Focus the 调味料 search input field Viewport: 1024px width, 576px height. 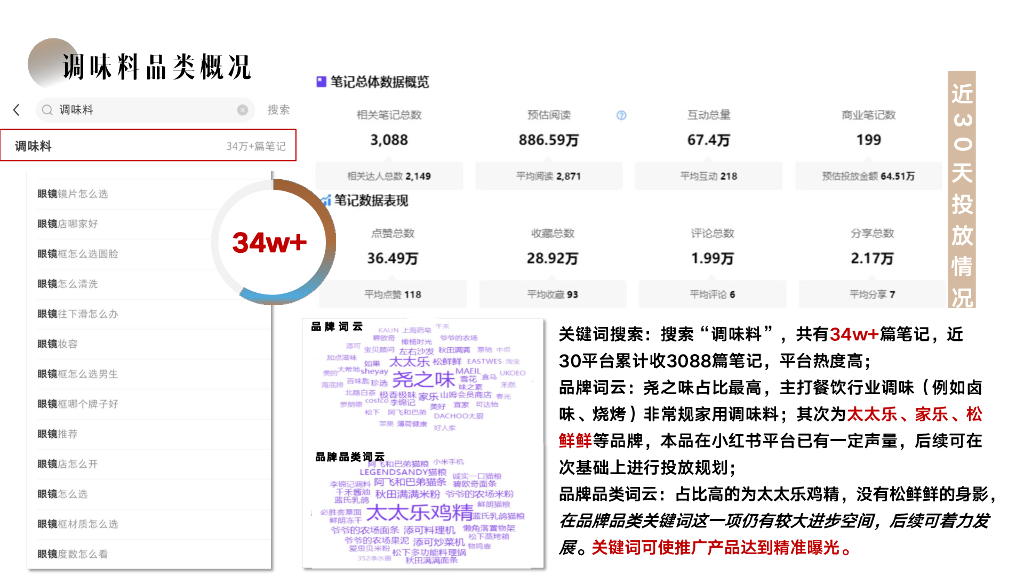tap(145, 110)
